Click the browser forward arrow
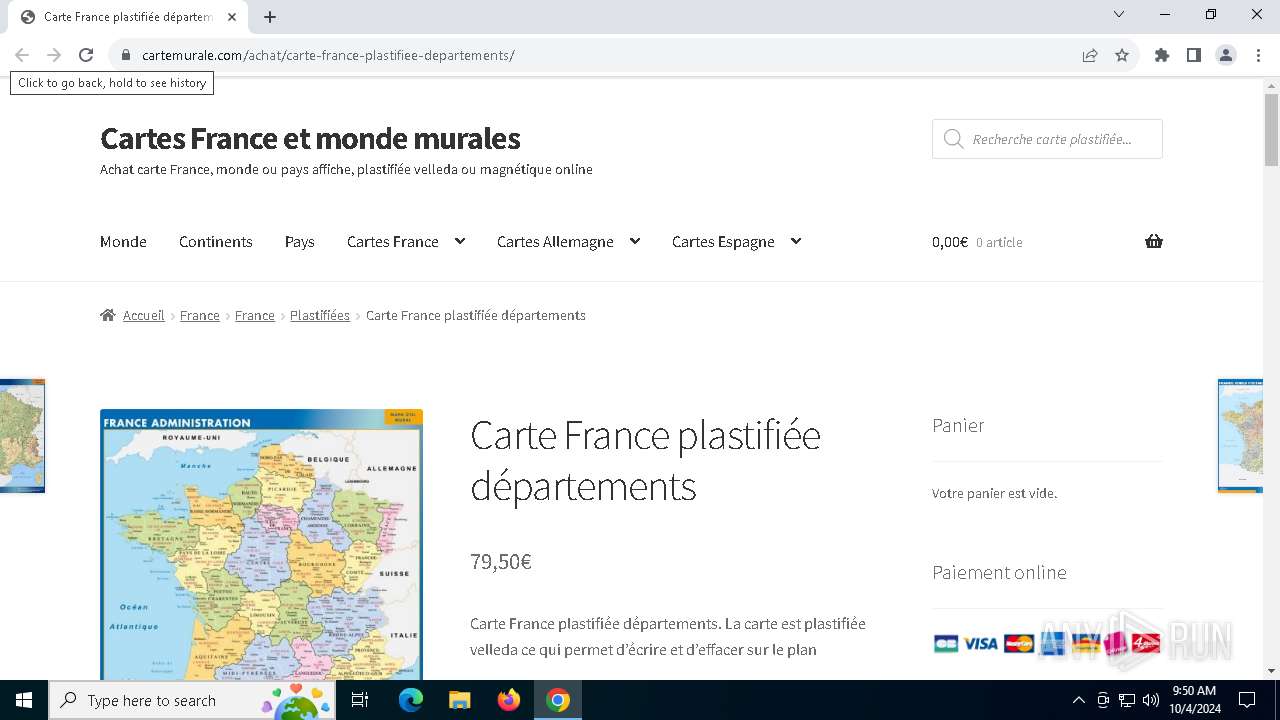The image size is (1280, 720). coord(54,55)
